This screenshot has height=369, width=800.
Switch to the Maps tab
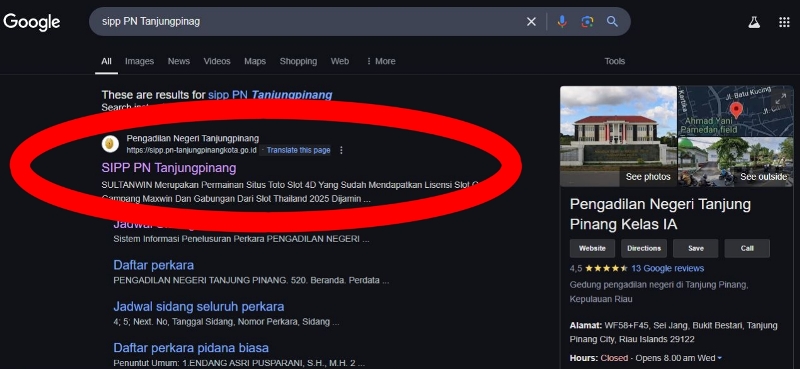255,61
